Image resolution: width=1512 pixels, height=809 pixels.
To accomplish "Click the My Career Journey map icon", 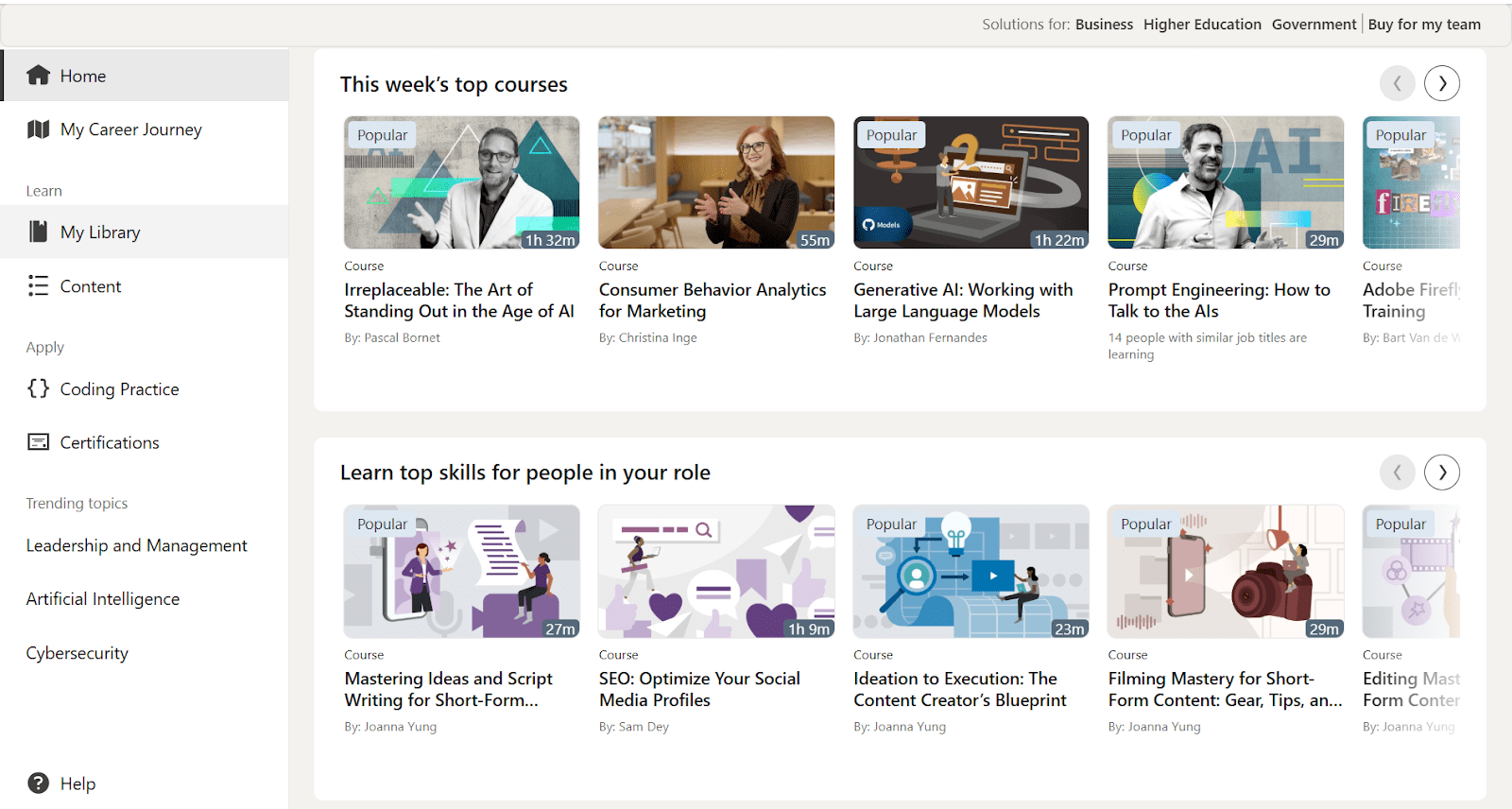I will point(38,129).
